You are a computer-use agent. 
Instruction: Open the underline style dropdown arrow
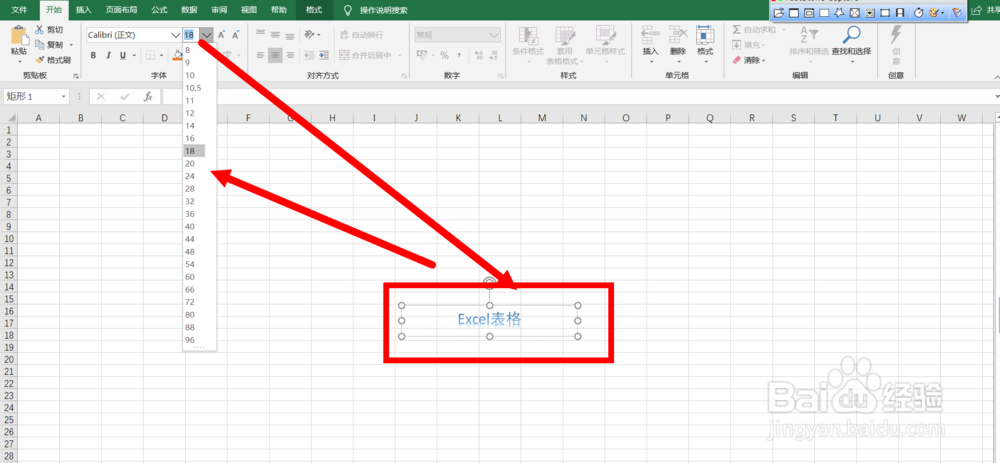click(135, 55)
